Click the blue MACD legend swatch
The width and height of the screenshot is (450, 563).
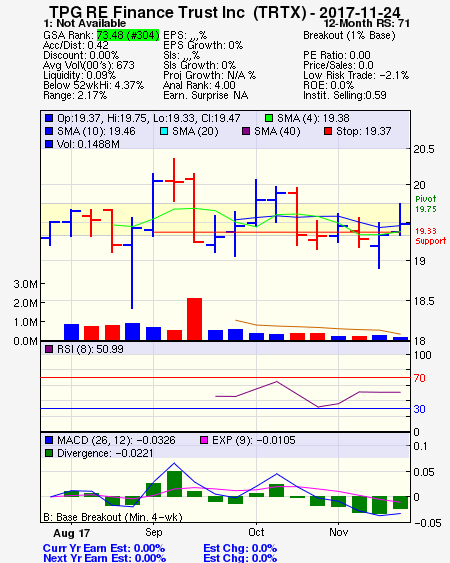tap(49, 440)
